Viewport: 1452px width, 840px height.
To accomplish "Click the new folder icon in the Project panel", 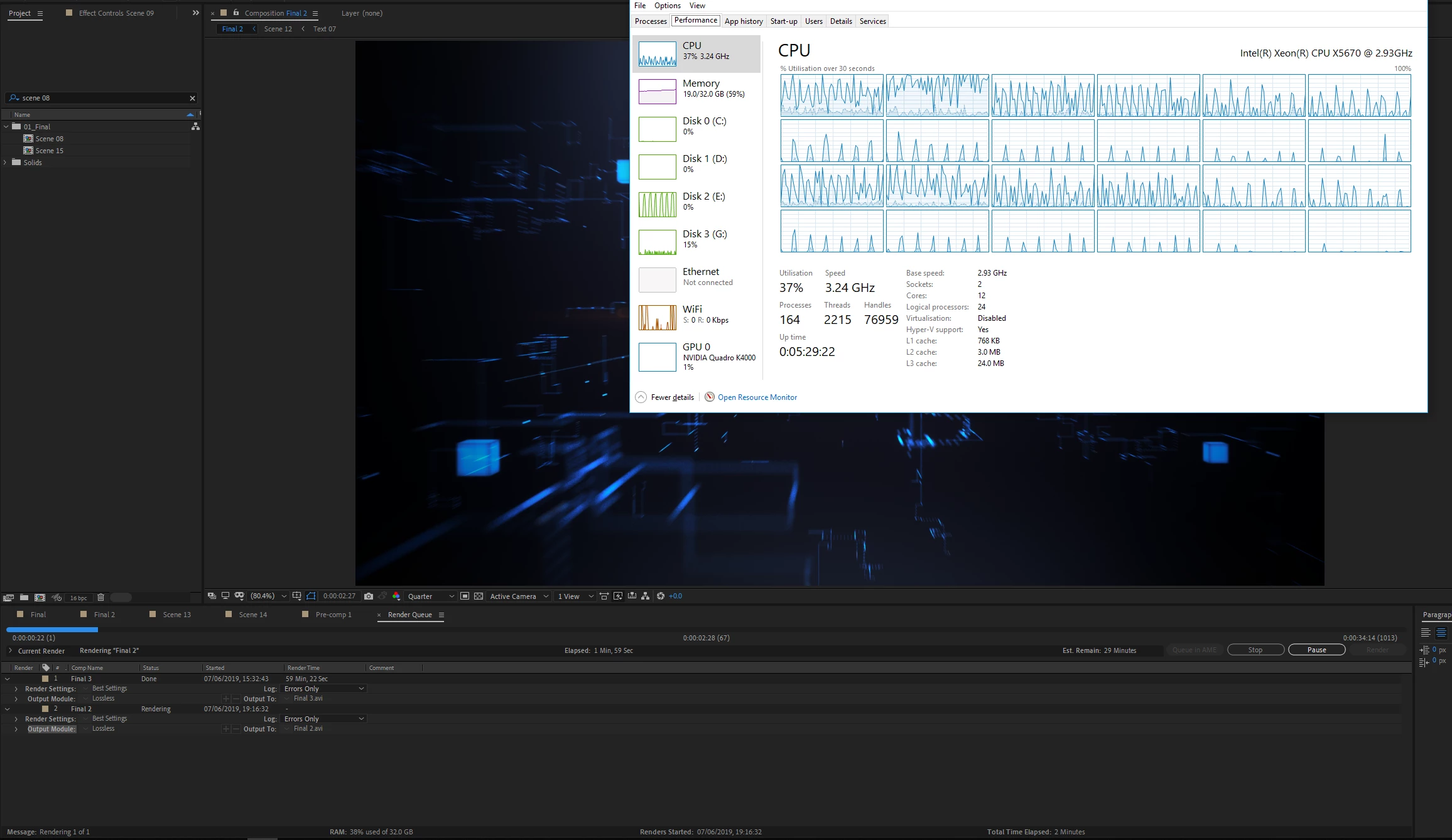I will pos(24,597).
